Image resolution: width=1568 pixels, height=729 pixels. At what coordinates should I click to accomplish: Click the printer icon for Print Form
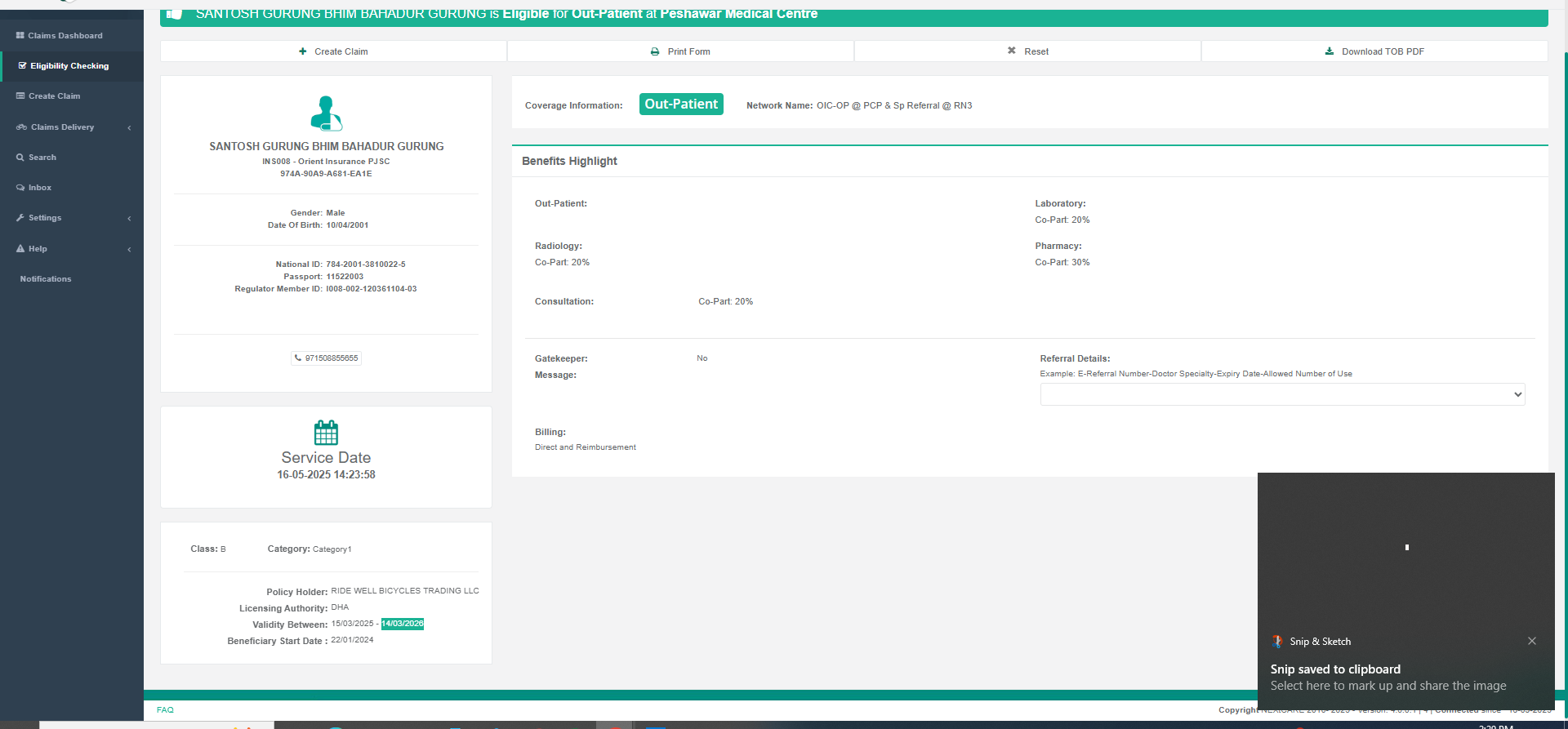pyautogui.click(x=655, y=51)
